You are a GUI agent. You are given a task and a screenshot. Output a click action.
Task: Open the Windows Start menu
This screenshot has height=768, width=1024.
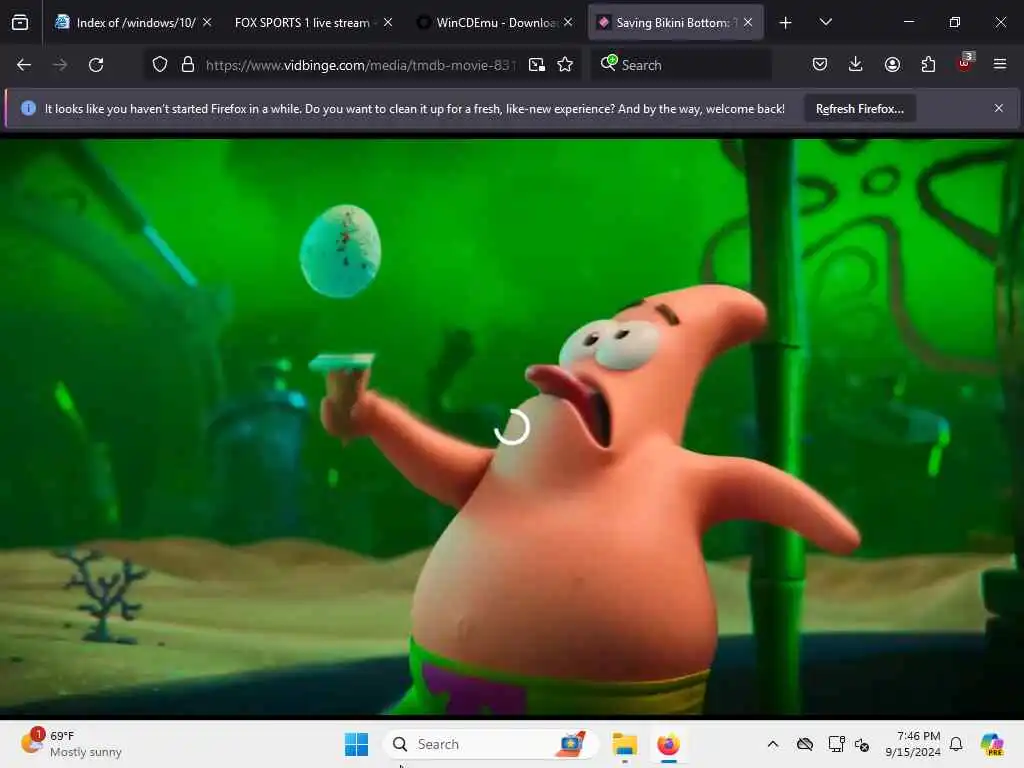357,744
